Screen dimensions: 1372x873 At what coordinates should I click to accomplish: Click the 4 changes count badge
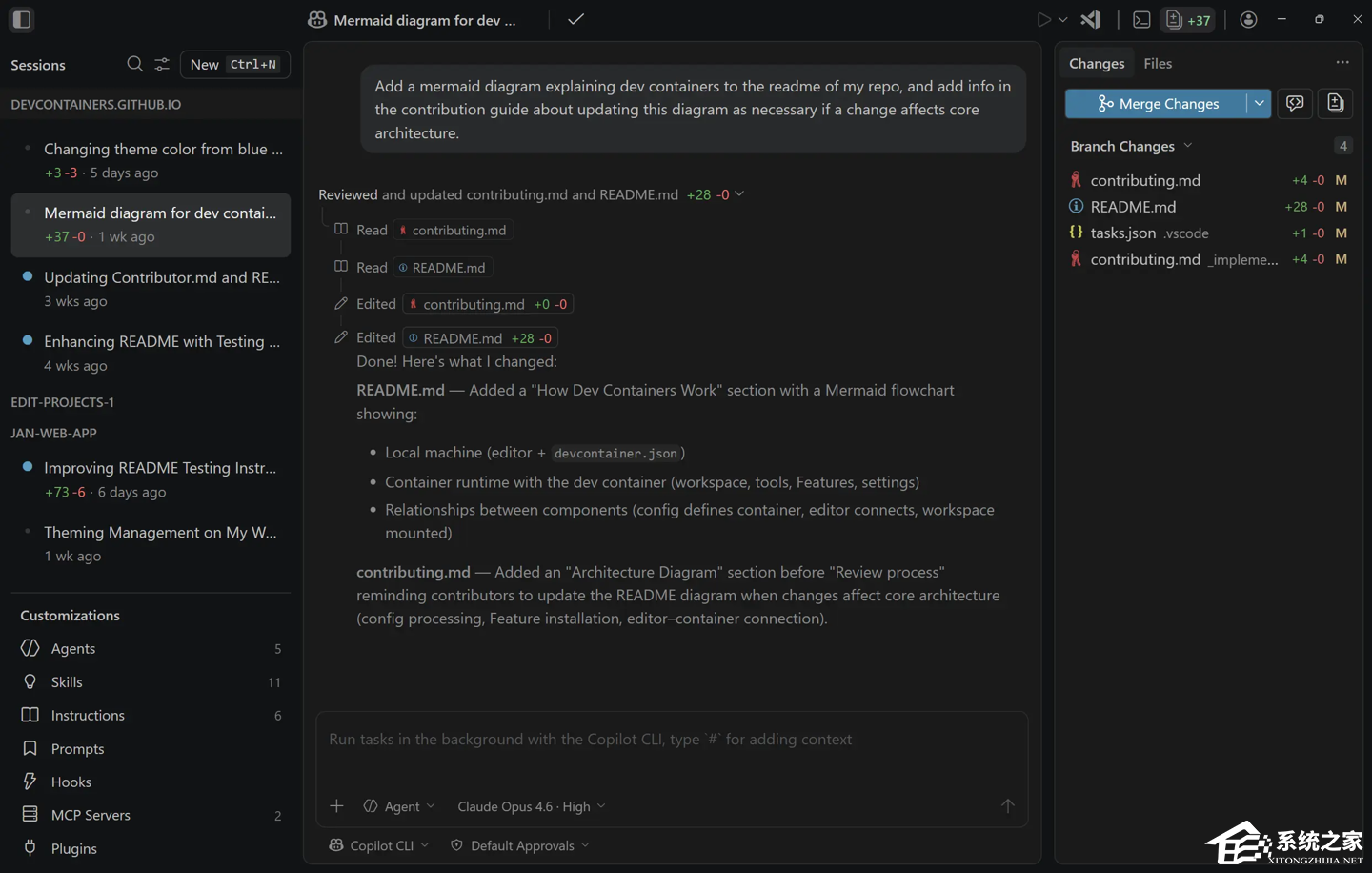tap(1342, 146)
